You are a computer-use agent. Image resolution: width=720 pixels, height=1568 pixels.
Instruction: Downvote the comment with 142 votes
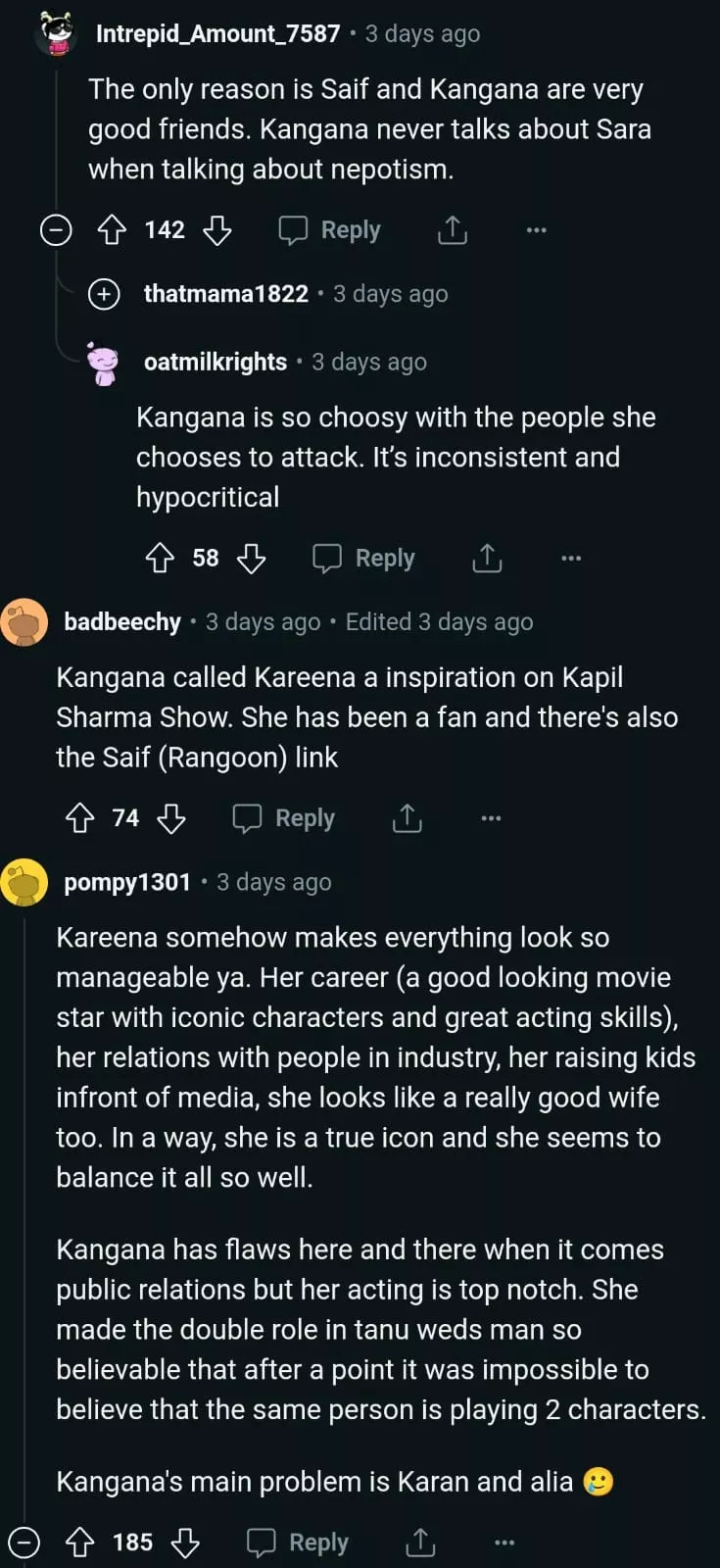pos(216,230)
